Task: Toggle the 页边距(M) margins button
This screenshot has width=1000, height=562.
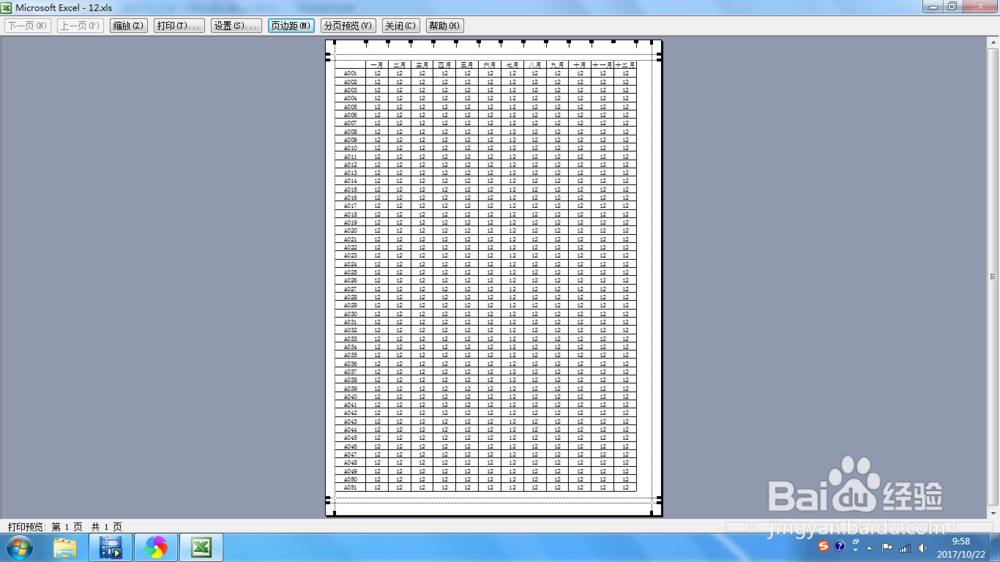Action: 291,26
